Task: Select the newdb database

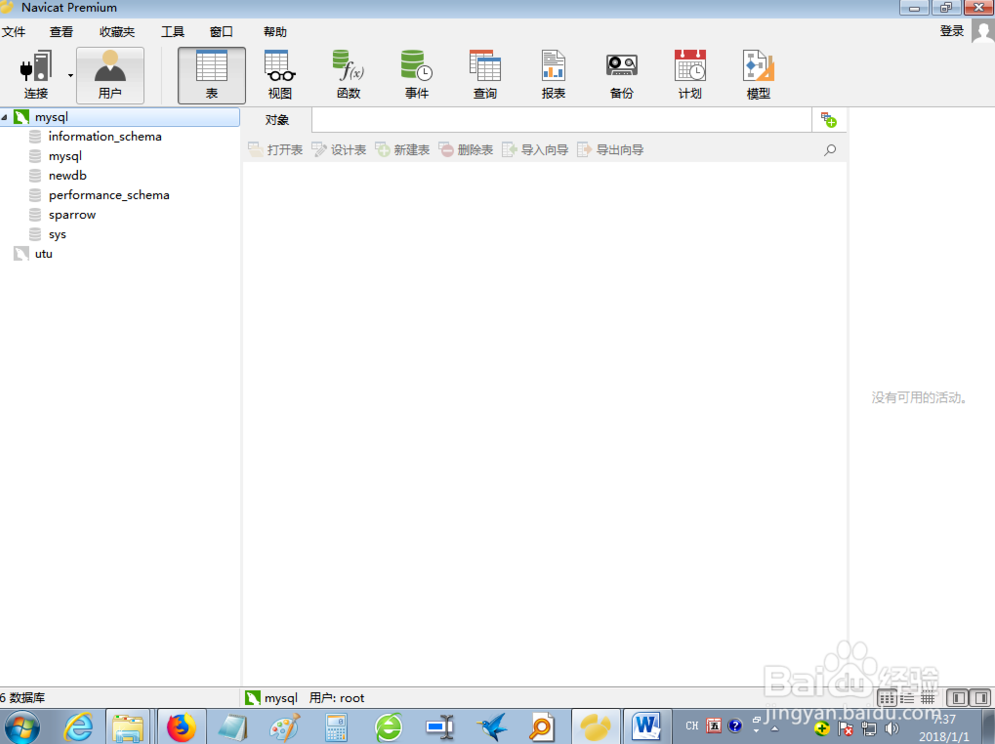Action: [67, 176]
